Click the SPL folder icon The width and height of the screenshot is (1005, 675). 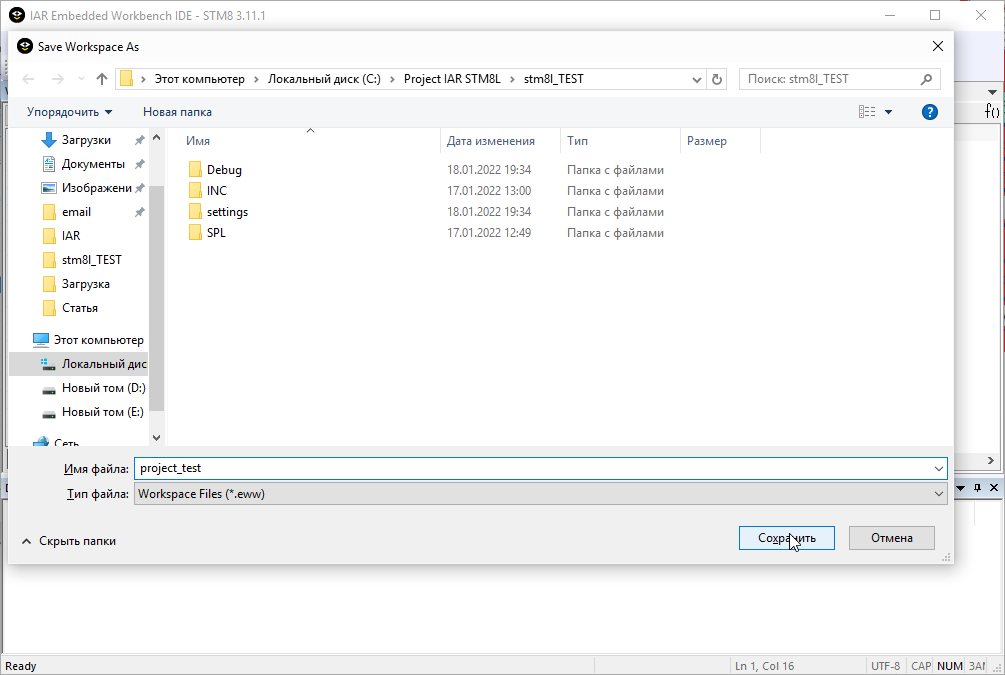click(x=195, y=232)
